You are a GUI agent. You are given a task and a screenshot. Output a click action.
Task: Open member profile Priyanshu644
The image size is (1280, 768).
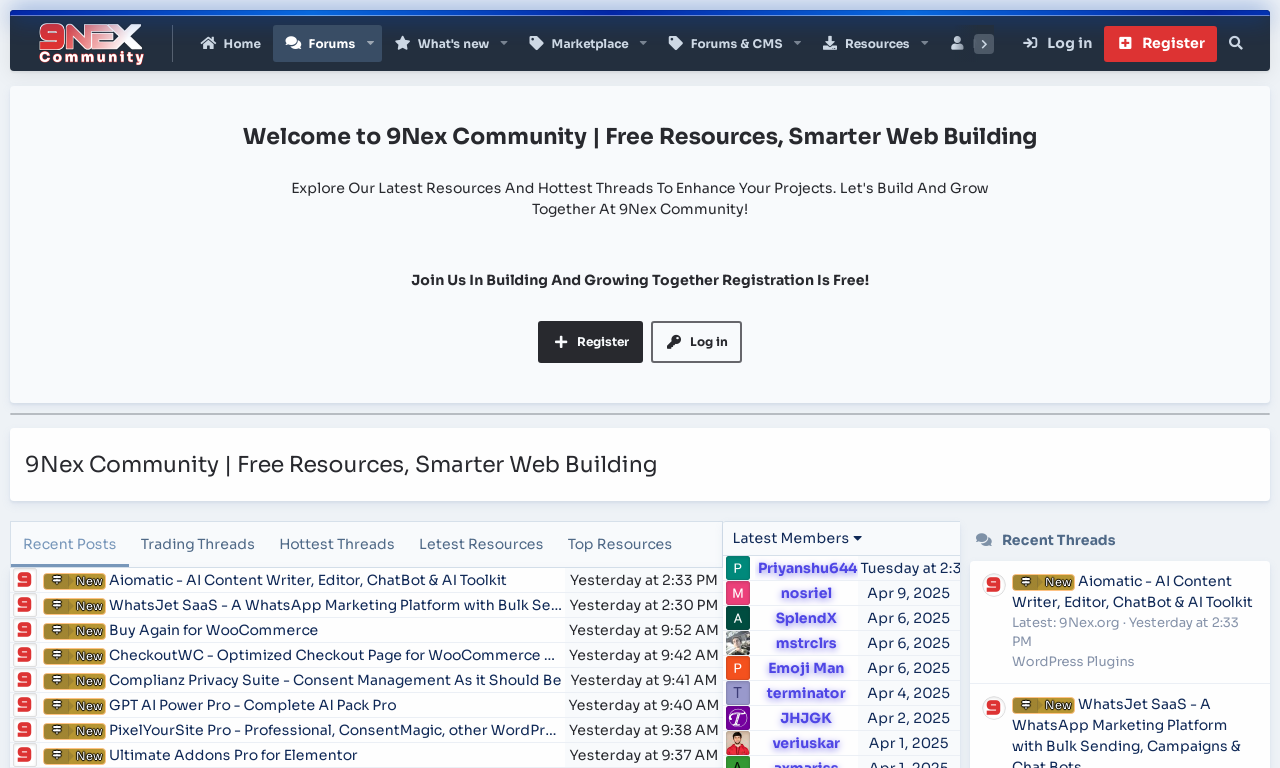[807, 568]
